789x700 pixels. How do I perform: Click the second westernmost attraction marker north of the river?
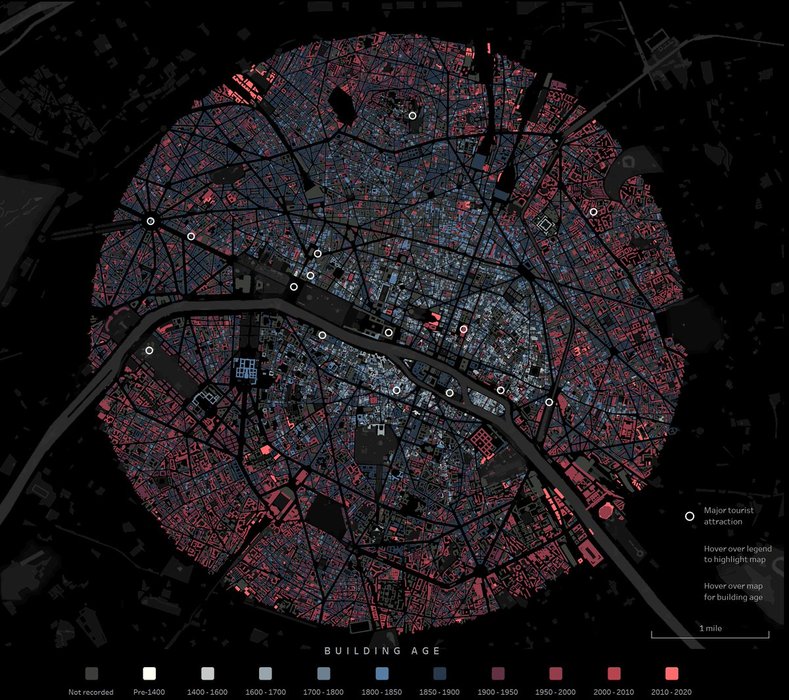click(x=191, y=237)
